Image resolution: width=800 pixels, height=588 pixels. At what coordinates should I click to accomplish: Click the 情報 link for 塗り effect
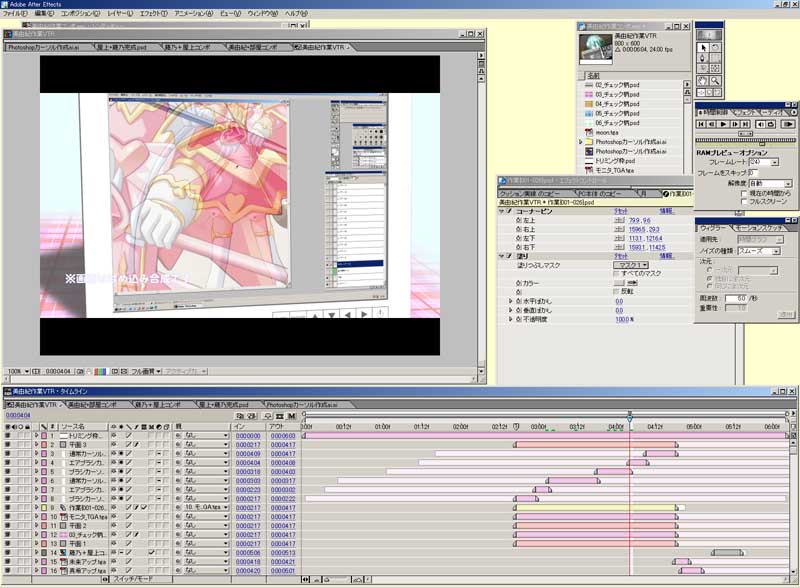666,256
